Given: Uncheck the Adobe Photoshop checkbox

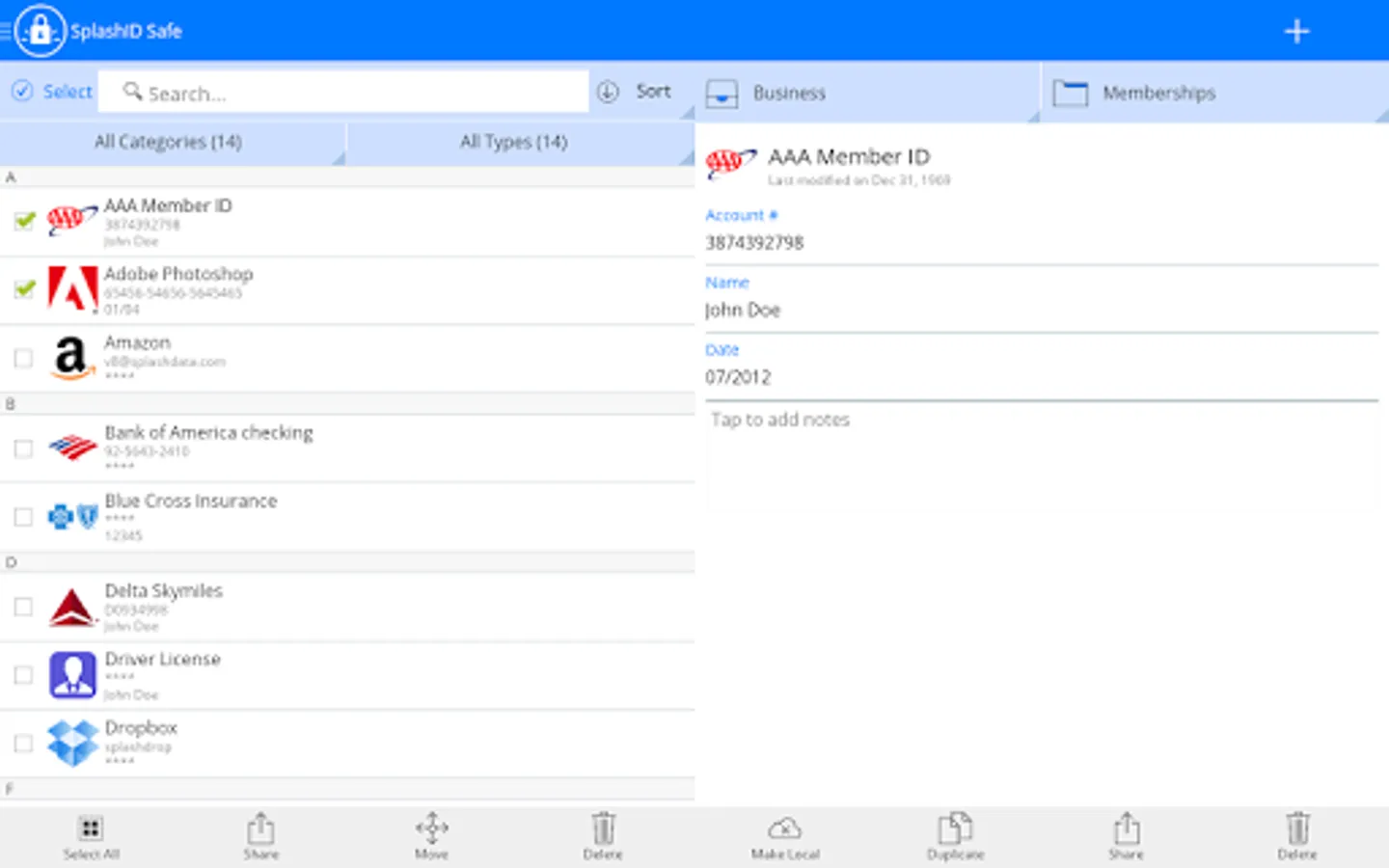Looking at the screenshot, I should pyautogui.click(x=24, y=289).
